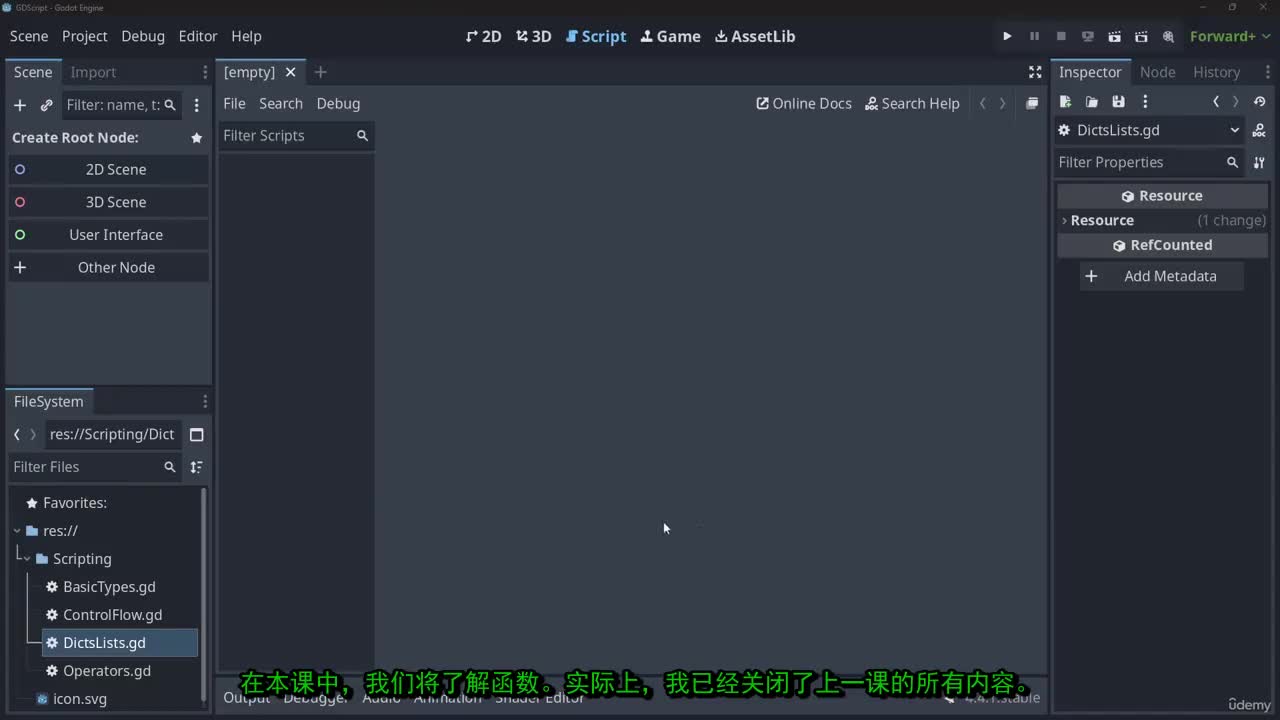Toggle FileSystem split mode icon

click(x=196, y=435)
